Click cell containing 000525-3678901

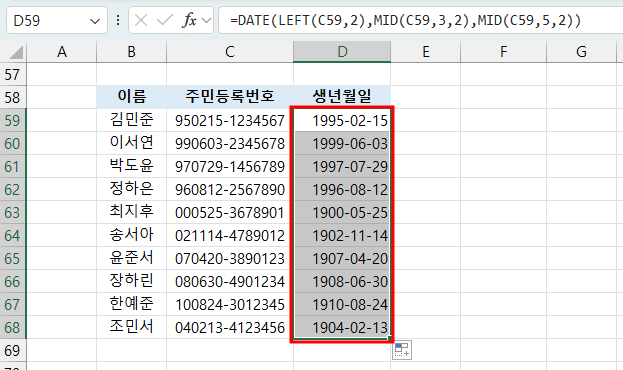tap(230, 212)
